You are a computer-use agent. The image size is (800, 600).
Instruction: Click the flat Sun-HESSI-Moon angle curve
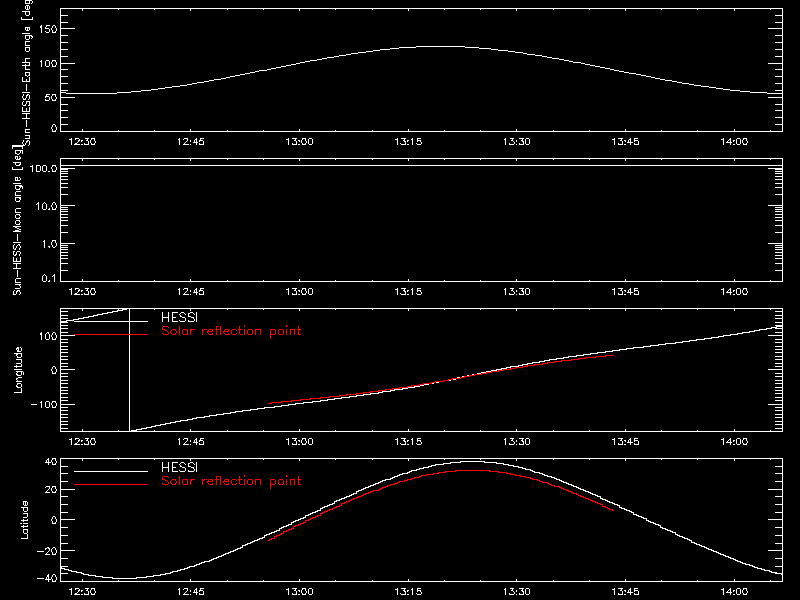point(421,166)
